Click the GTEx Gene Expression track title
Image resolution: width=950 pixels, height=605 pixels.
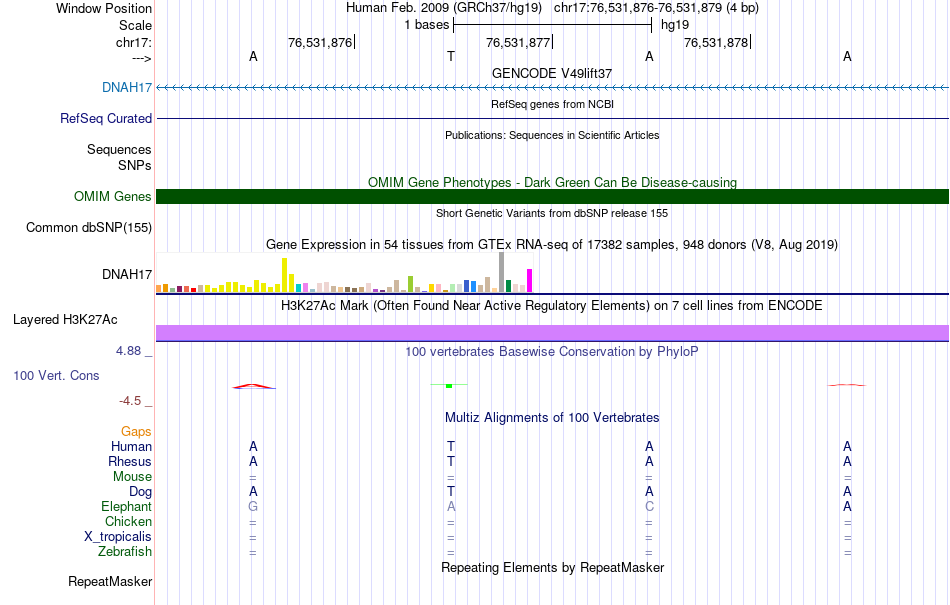pos(551,245)
